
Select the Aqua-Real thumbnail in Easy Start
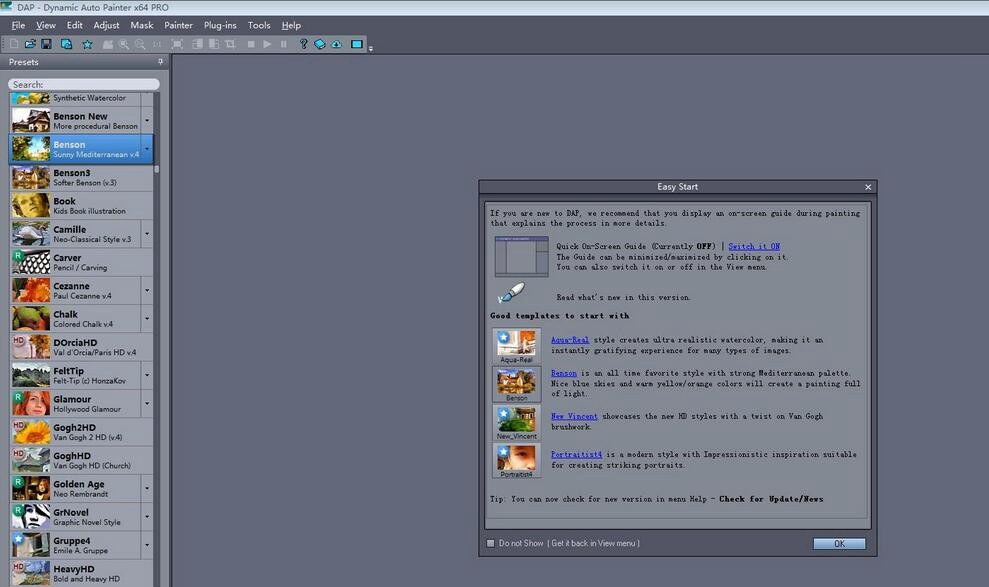coord(517,346)
